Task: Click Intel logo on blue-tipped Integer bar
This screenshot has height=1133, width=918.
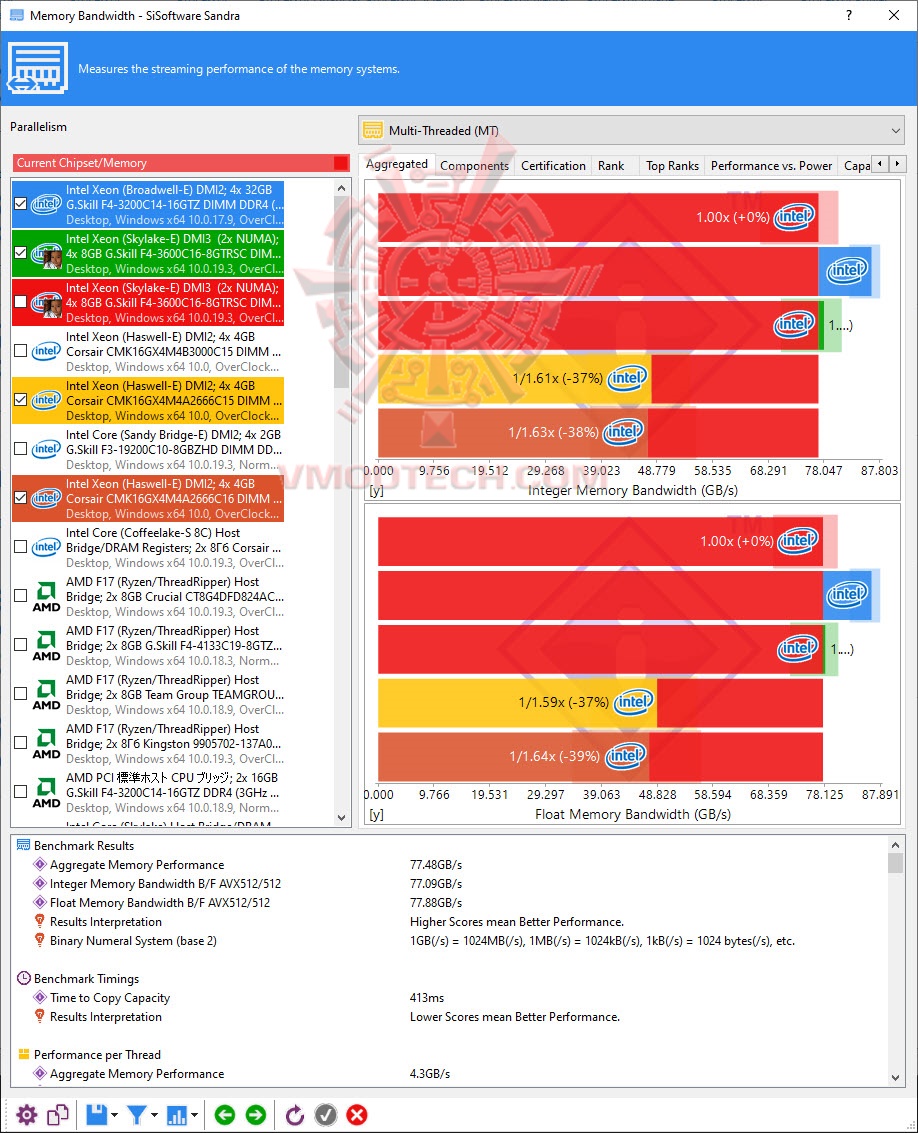Action: pyautogui.click(x=847, y=271)
